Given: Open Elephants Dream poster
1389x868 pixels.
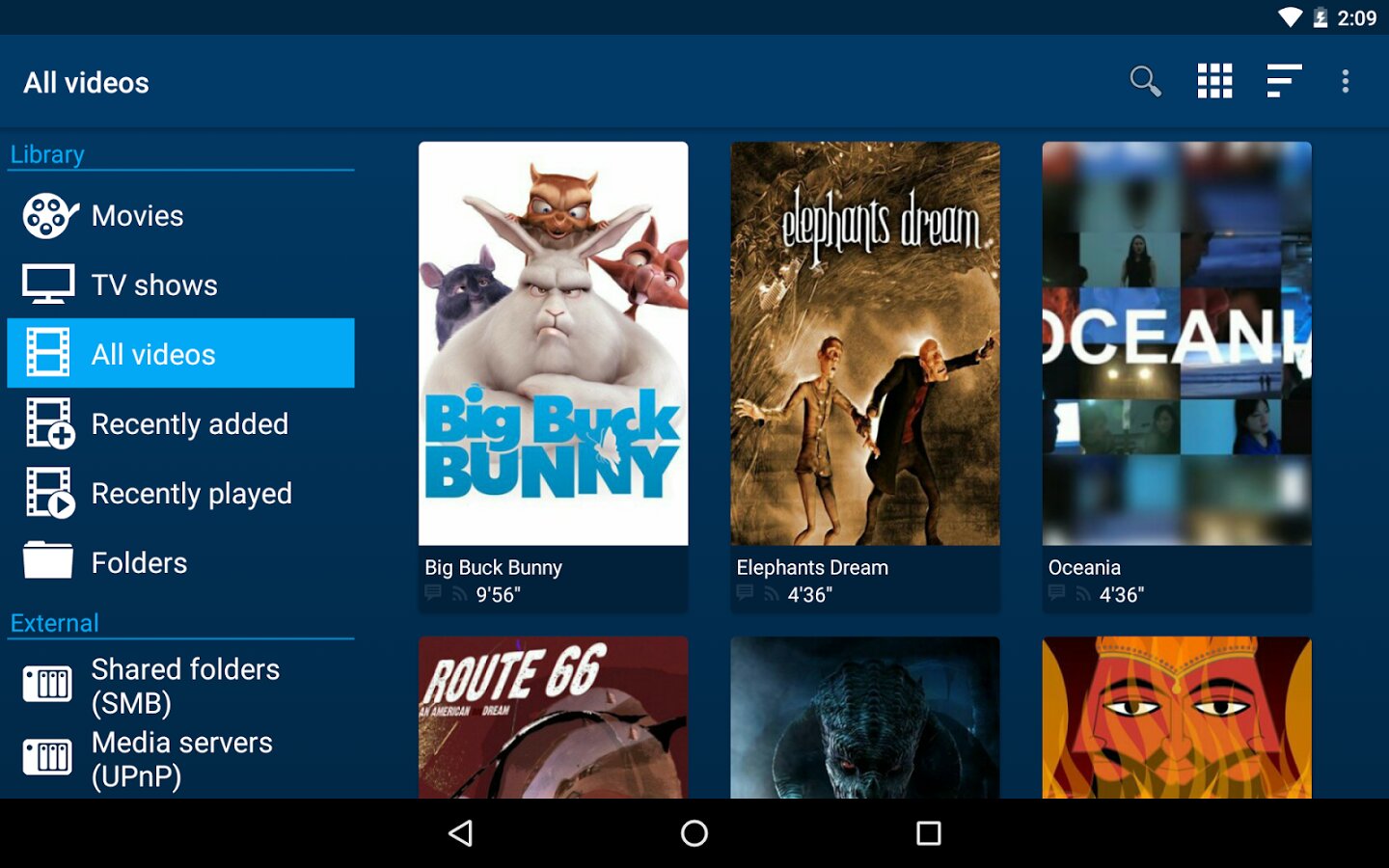Looking at the screenshot, I should pos(864,343).
